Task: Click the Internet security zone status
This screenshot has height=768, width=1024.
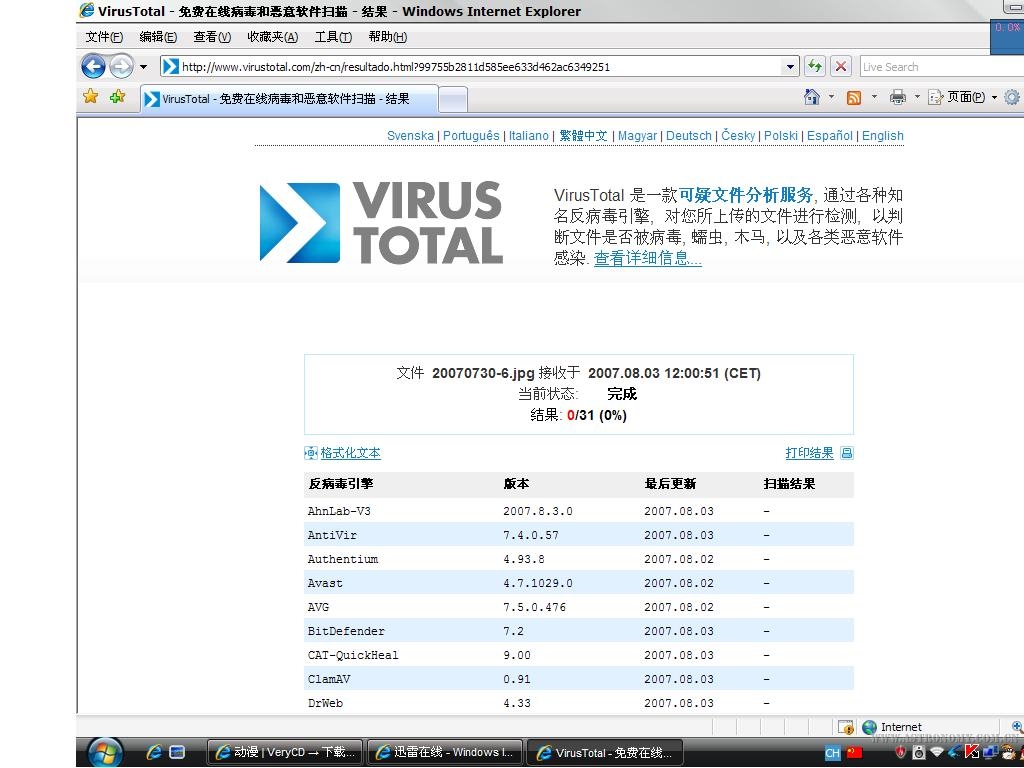Action: [x=892, y=727]
